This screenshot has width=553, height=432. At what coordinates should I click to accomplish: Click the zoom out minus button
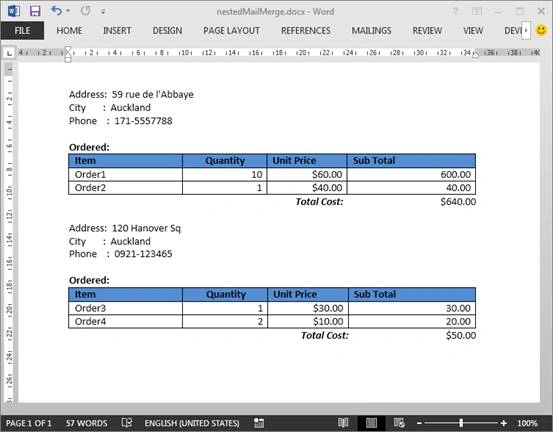click(x=419, y=423)
